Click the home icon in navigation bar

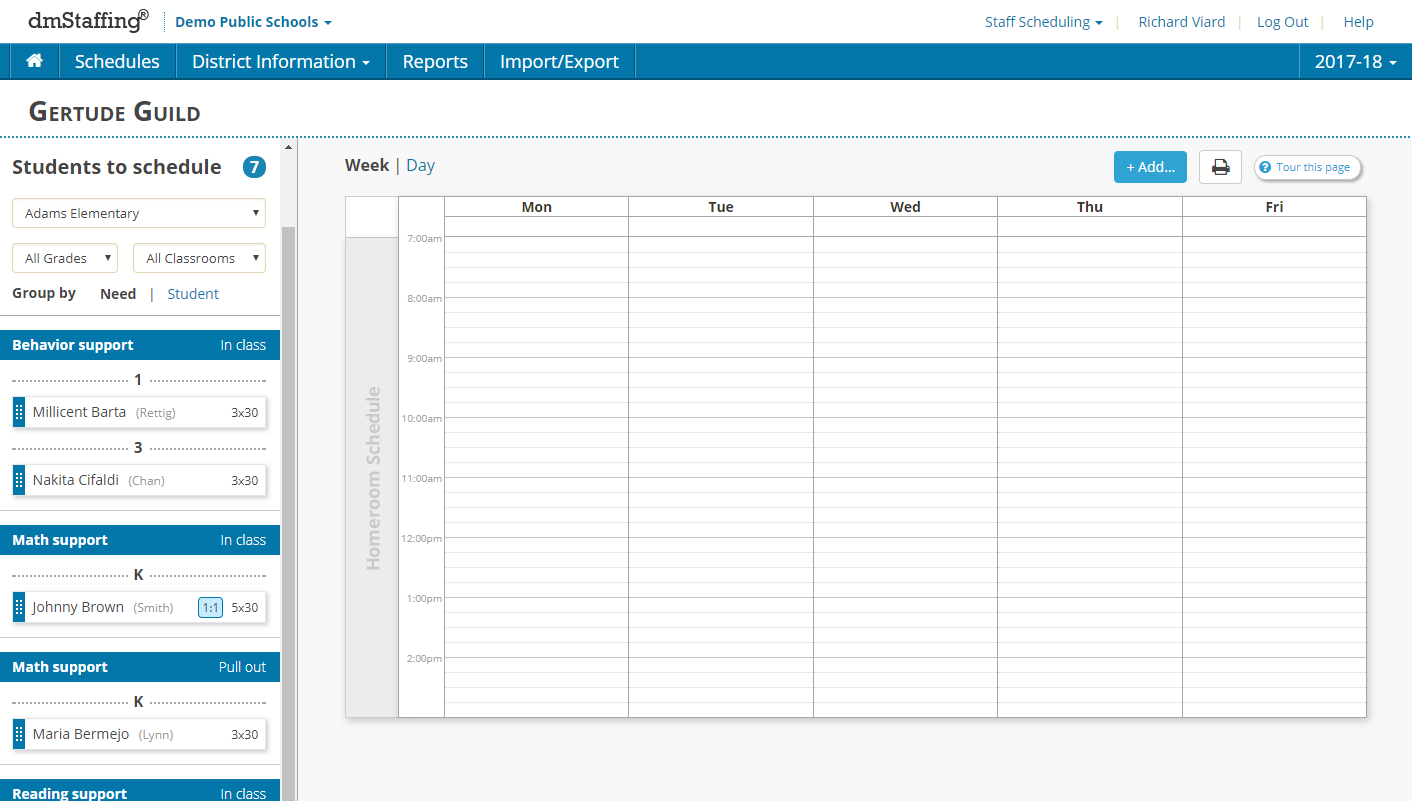[33, 61]
